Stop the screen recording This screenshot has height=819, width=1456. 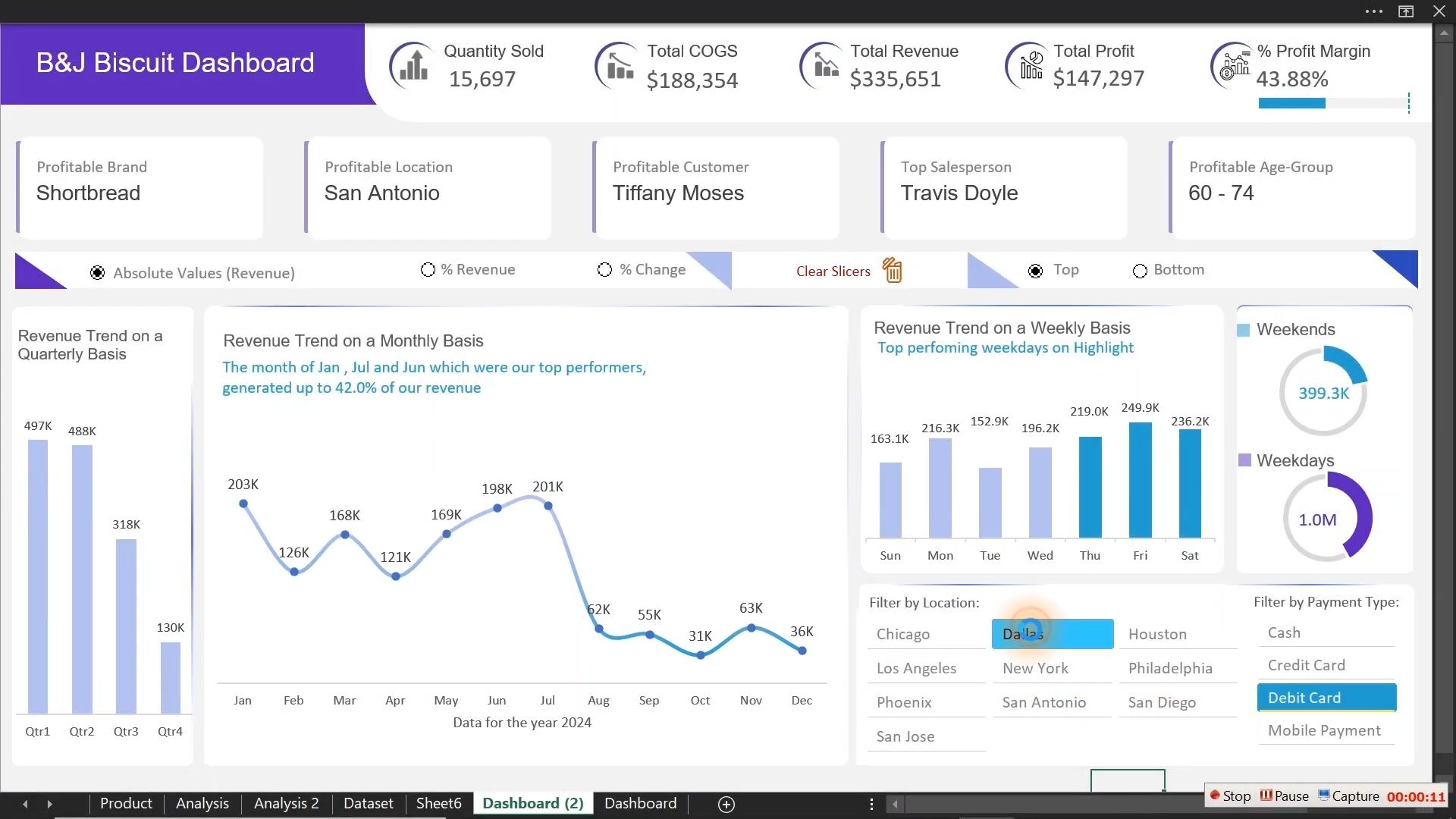[1230, 796]
